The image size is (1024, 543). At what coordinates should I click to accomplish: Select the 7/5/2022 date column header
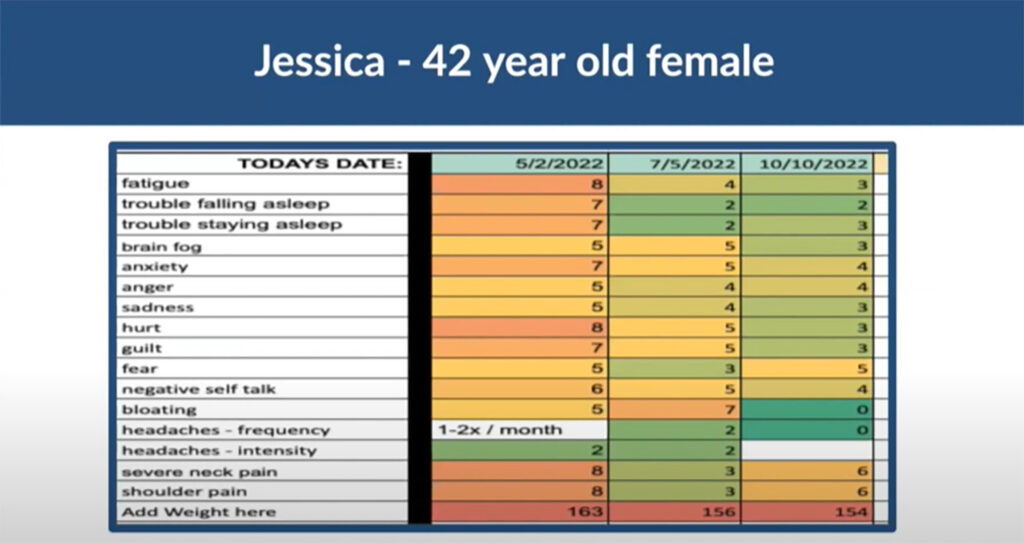pyautogui.click(x=675, y=163)
